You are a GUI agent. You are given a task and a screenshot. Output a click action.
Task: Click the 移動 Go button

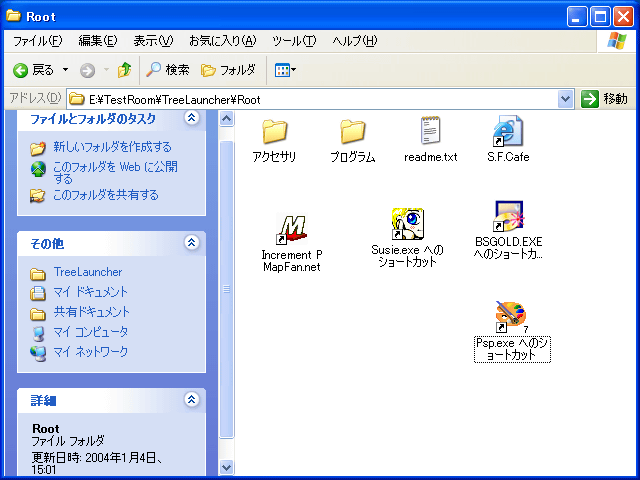point(604,99)
